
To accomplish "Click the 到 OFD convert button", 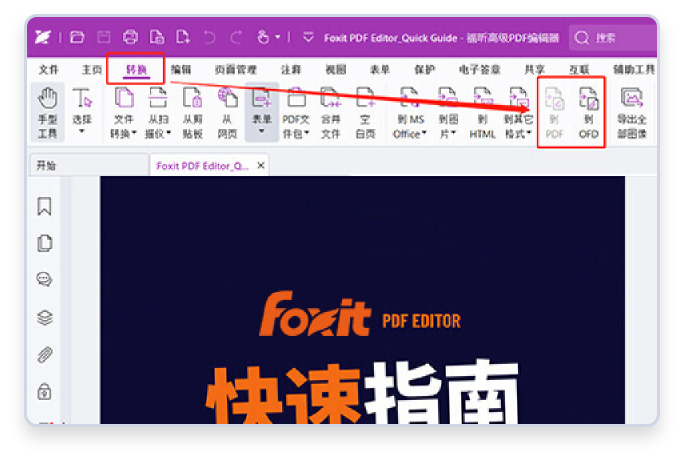I will (588, 113).
